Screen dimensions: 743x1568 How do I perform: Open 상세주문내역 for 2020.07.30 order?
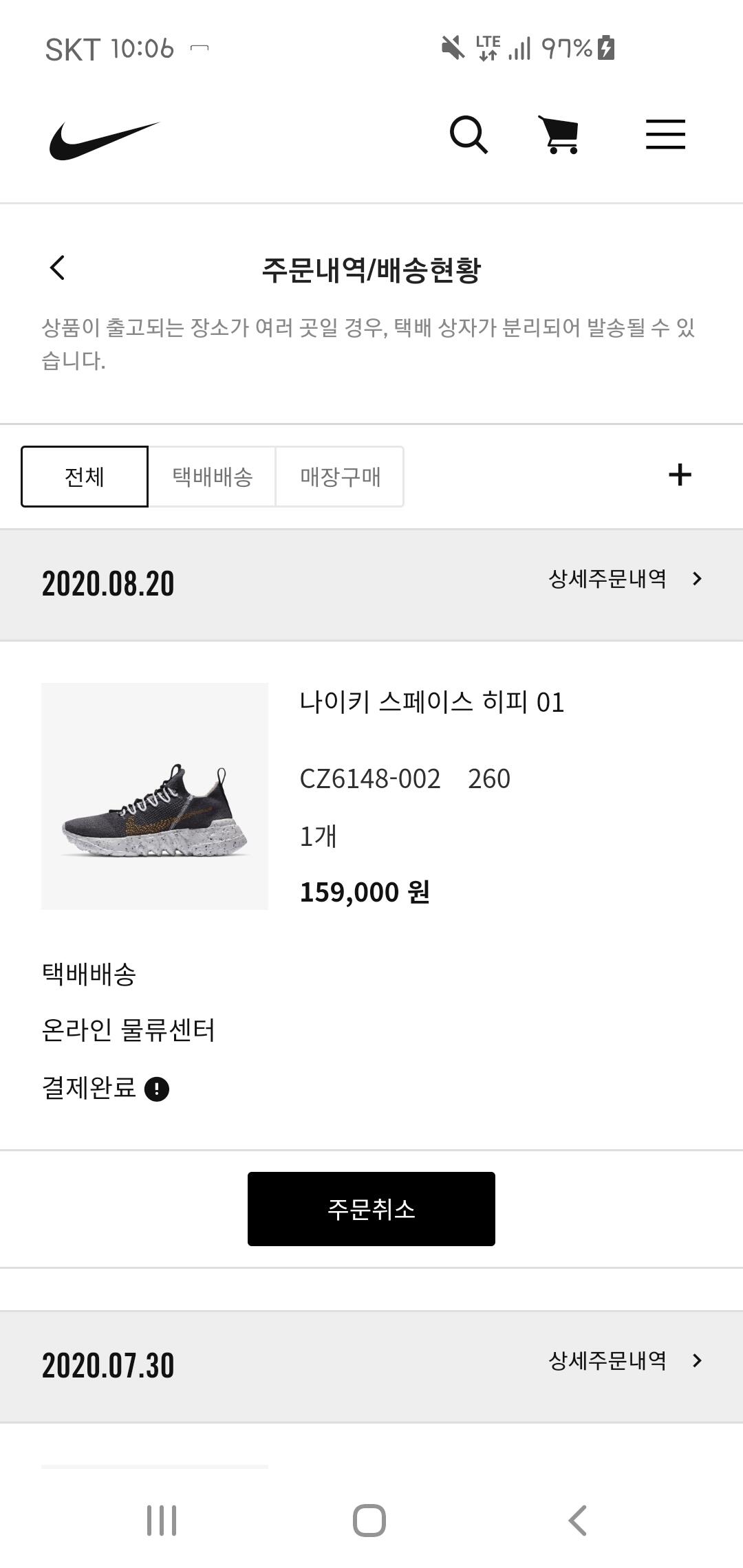[x=625, y=1360]
